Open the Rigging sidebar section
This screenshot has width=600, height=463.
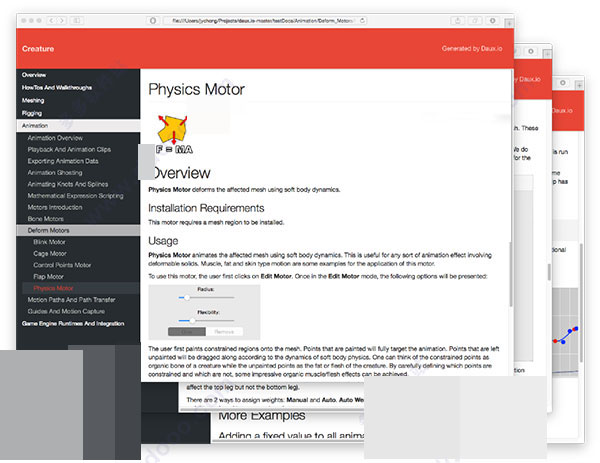pos(34,113)
